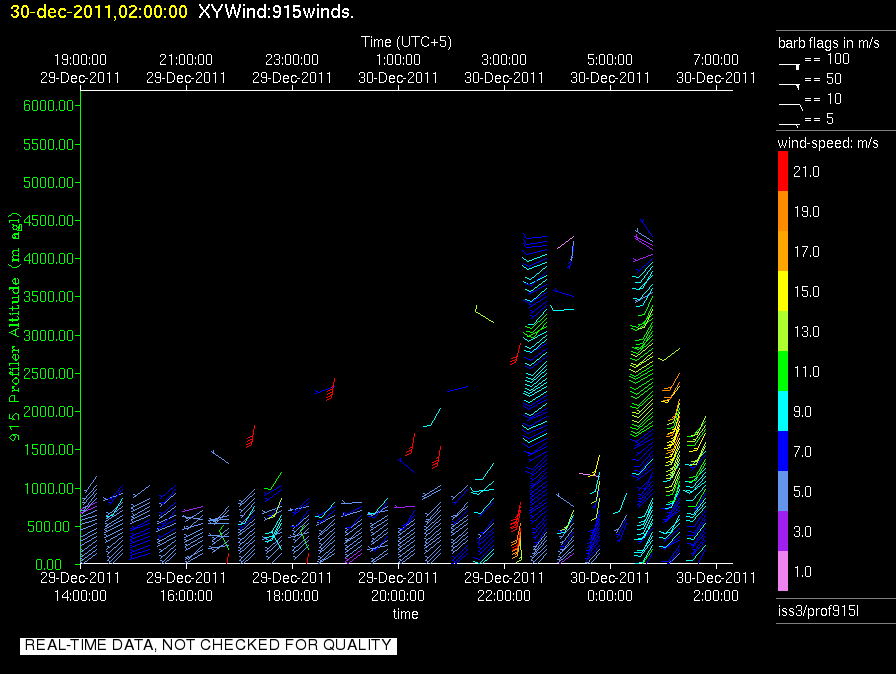
Task: Click the 2500.00 altitude tick label
Action: point(49,374)
